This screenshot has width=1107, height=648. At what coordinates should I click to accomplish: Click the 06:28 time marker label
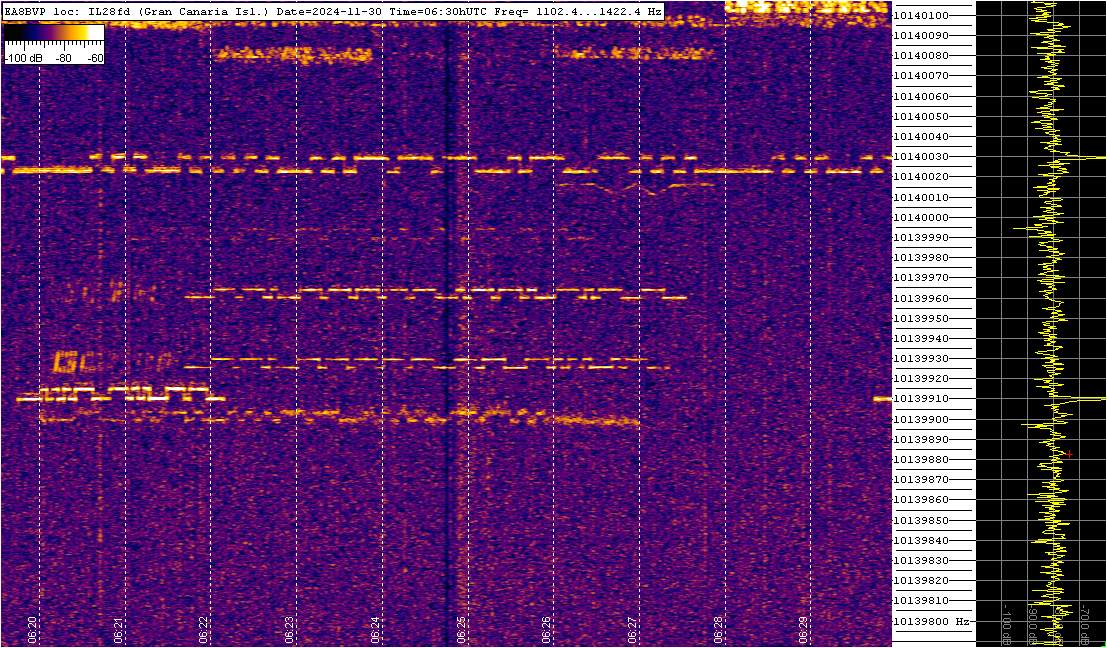[718, 629]
